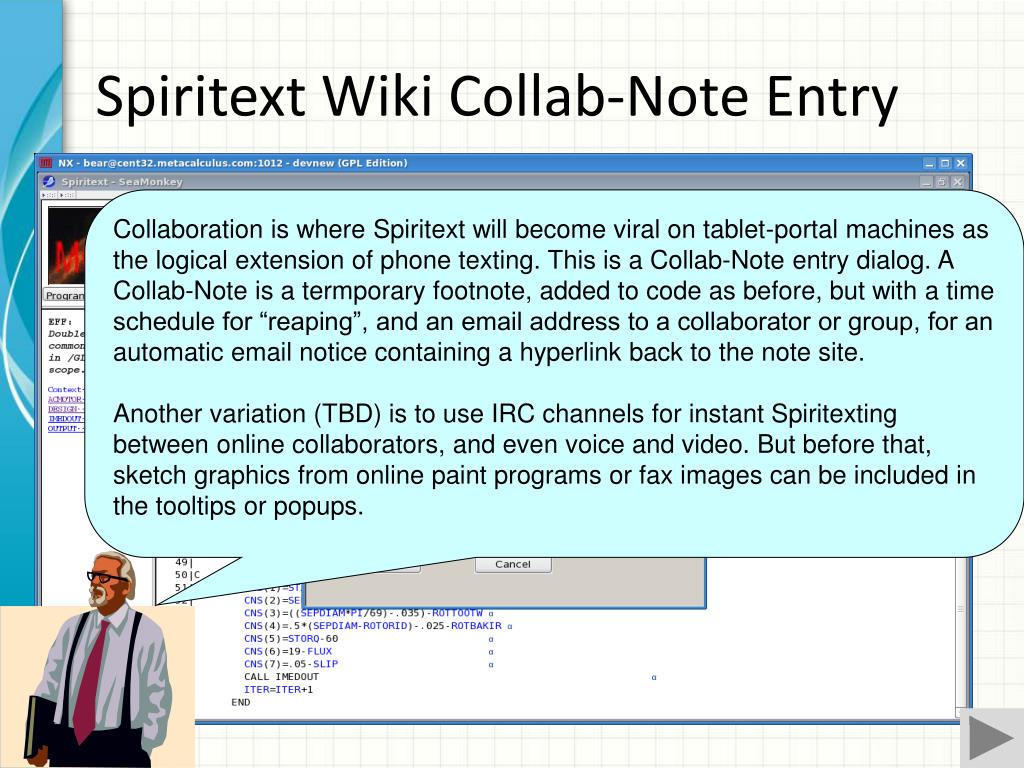
Task: Open the IMEDOUT sidebar link
Action: pyautogui.click(x=66, y=419)
